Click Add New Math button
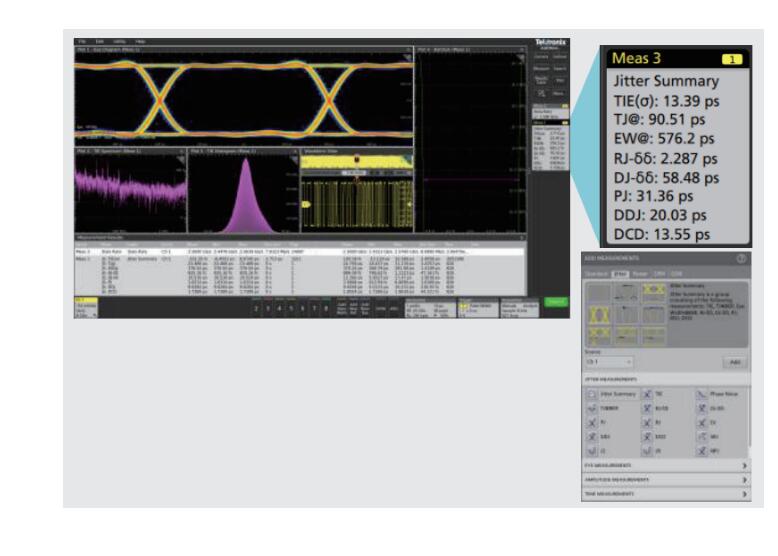The height and width of the screenshot is (556, 778). coord(342,309)
